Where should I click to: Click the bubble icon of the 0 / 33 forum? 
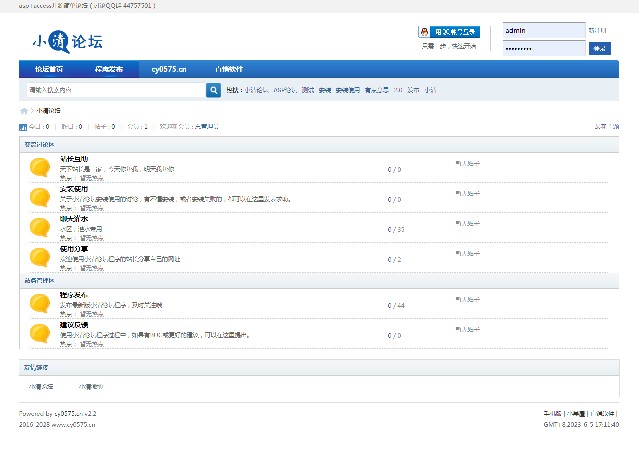(40, 227)
